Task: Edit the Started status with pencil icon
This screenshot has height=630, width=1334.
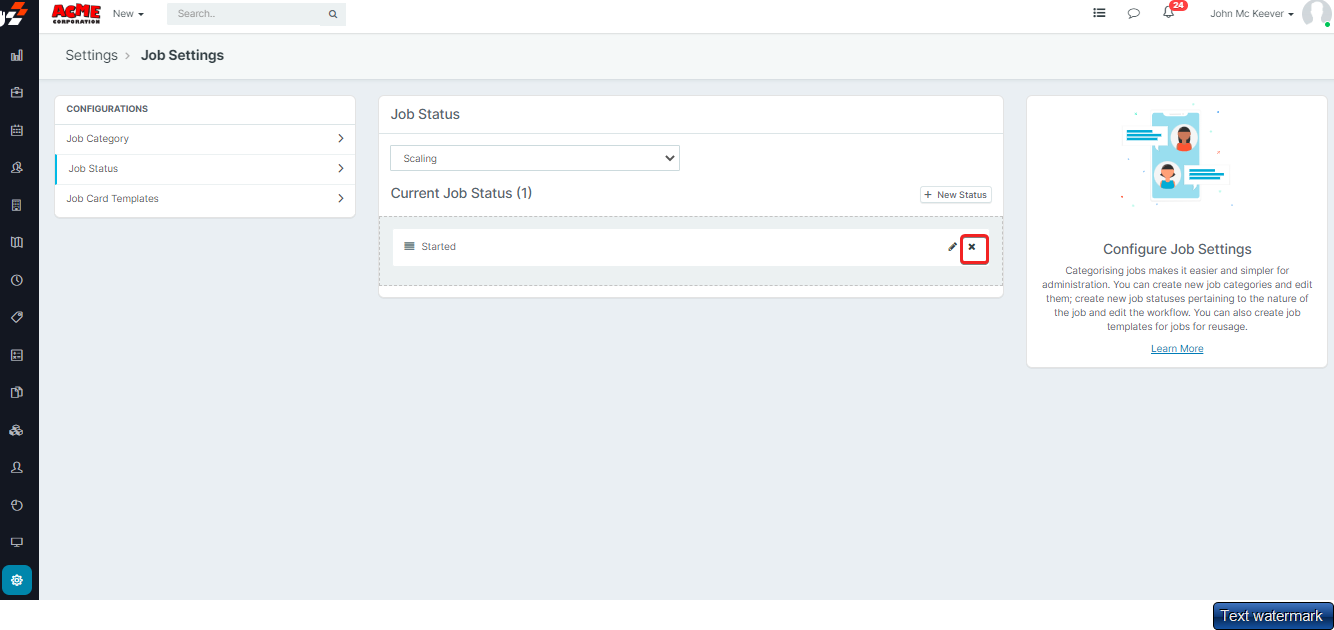Action: click(952, 247)
